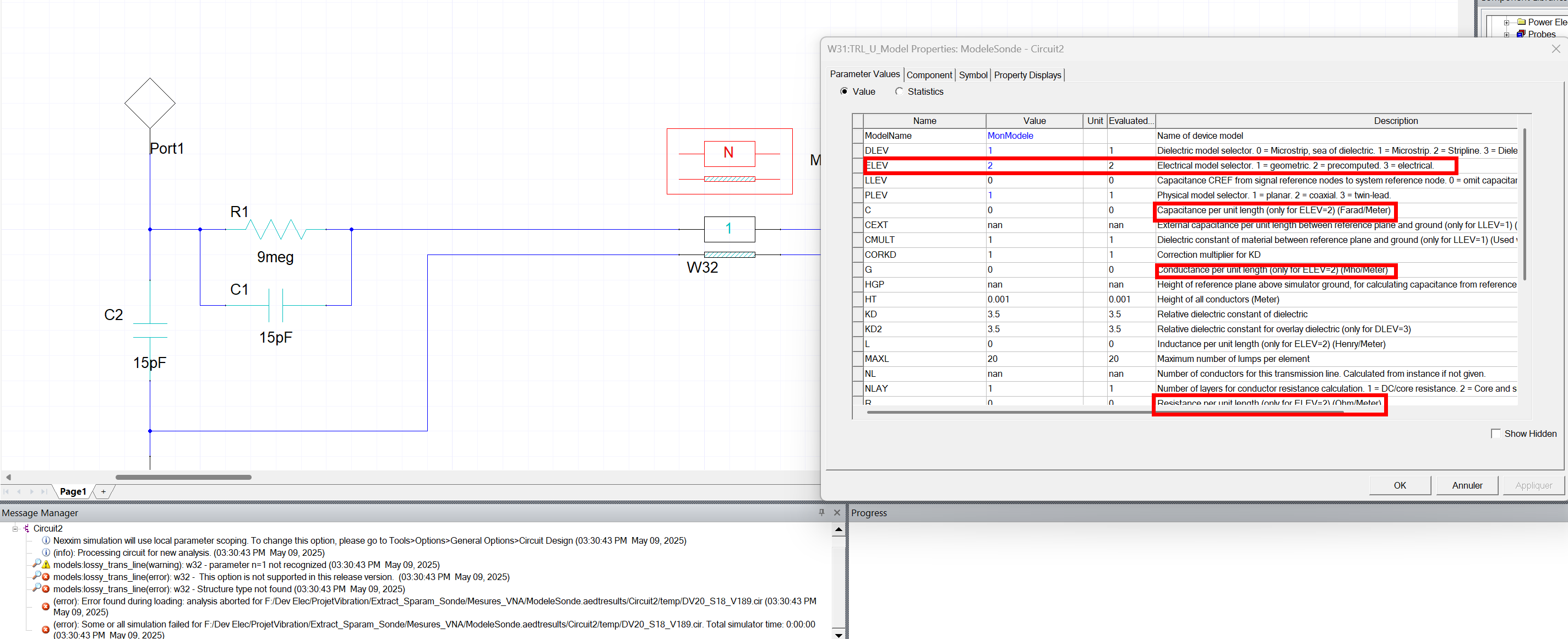
Task: Click MAXL row value cell 20
Action: (x=1034, y=359)
